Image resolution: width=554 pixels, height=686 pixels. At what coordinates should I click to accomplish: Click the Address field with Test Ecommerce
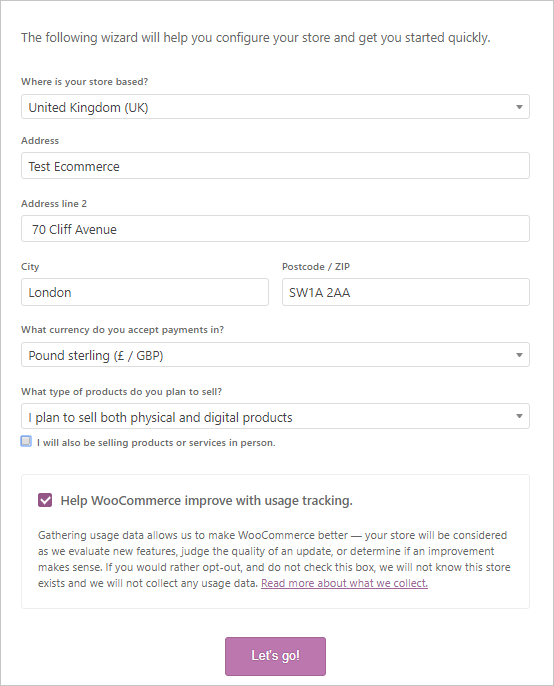[275, 166]
